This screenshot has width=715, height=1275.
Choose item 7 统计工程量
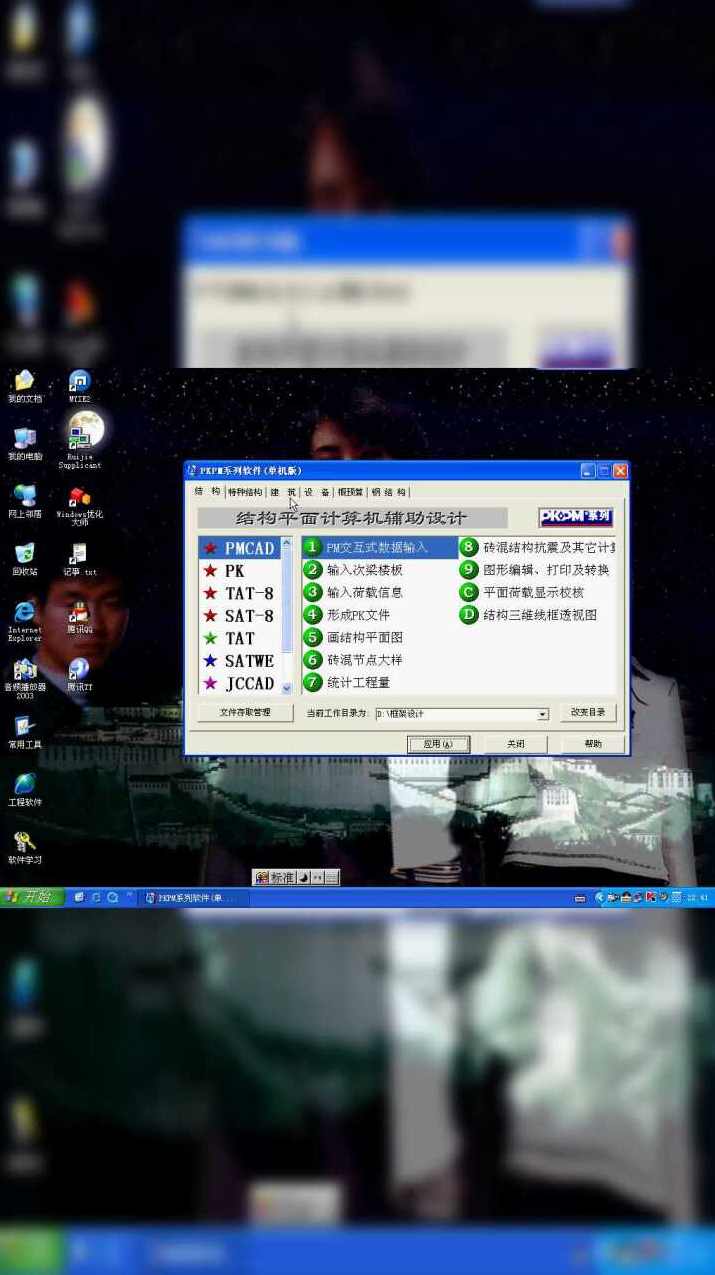click(348, 682)
